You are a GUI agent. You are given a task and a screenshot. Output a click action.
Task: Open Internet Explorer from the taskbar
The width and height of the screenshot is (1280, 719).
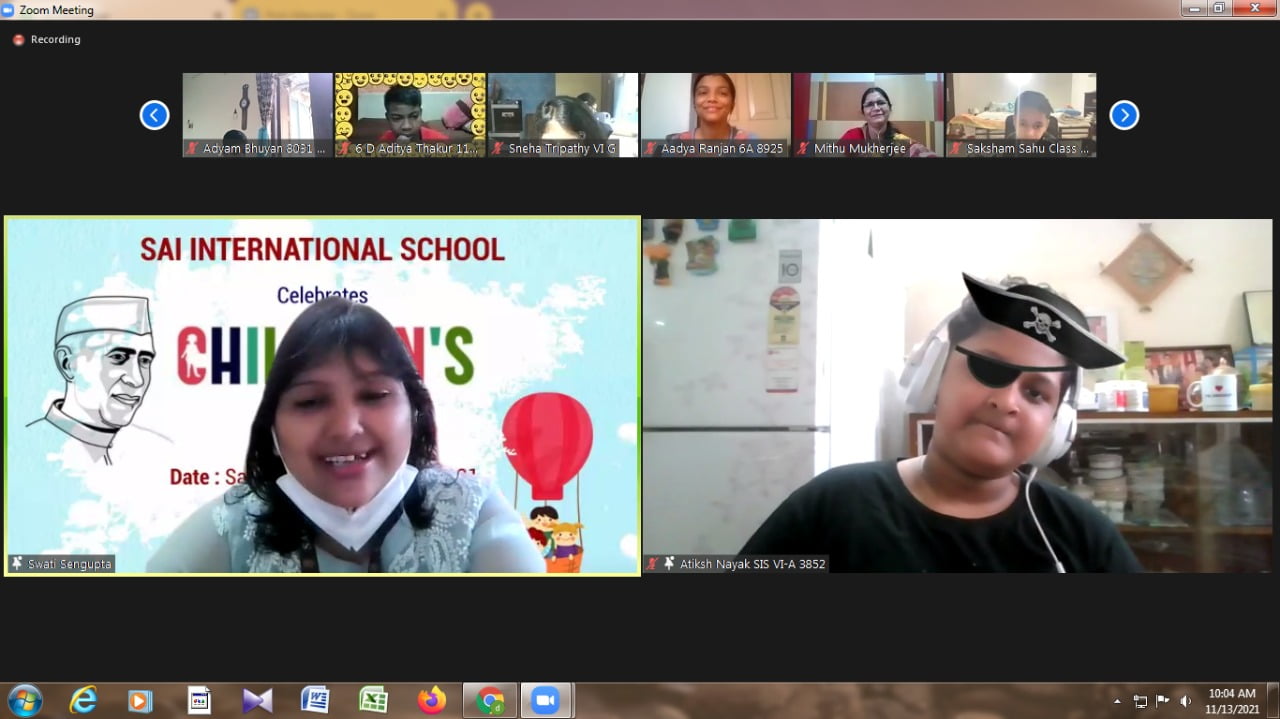(x=82, y=700)
